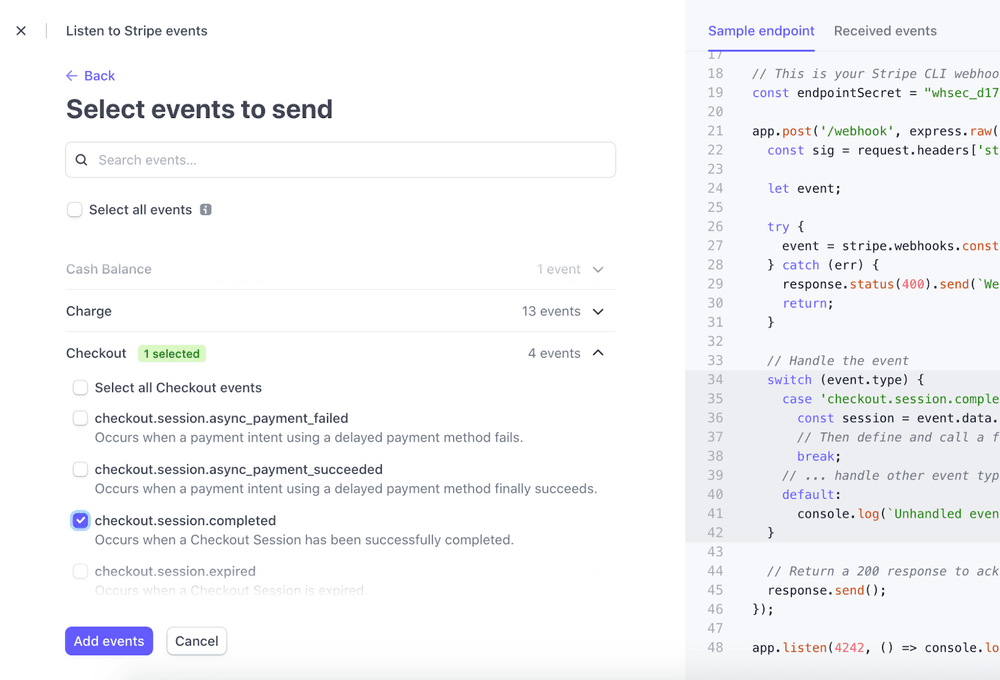Open the Cash Balance category row
This screenshot has height=680, width=1000.
click(x=341, y=269)
